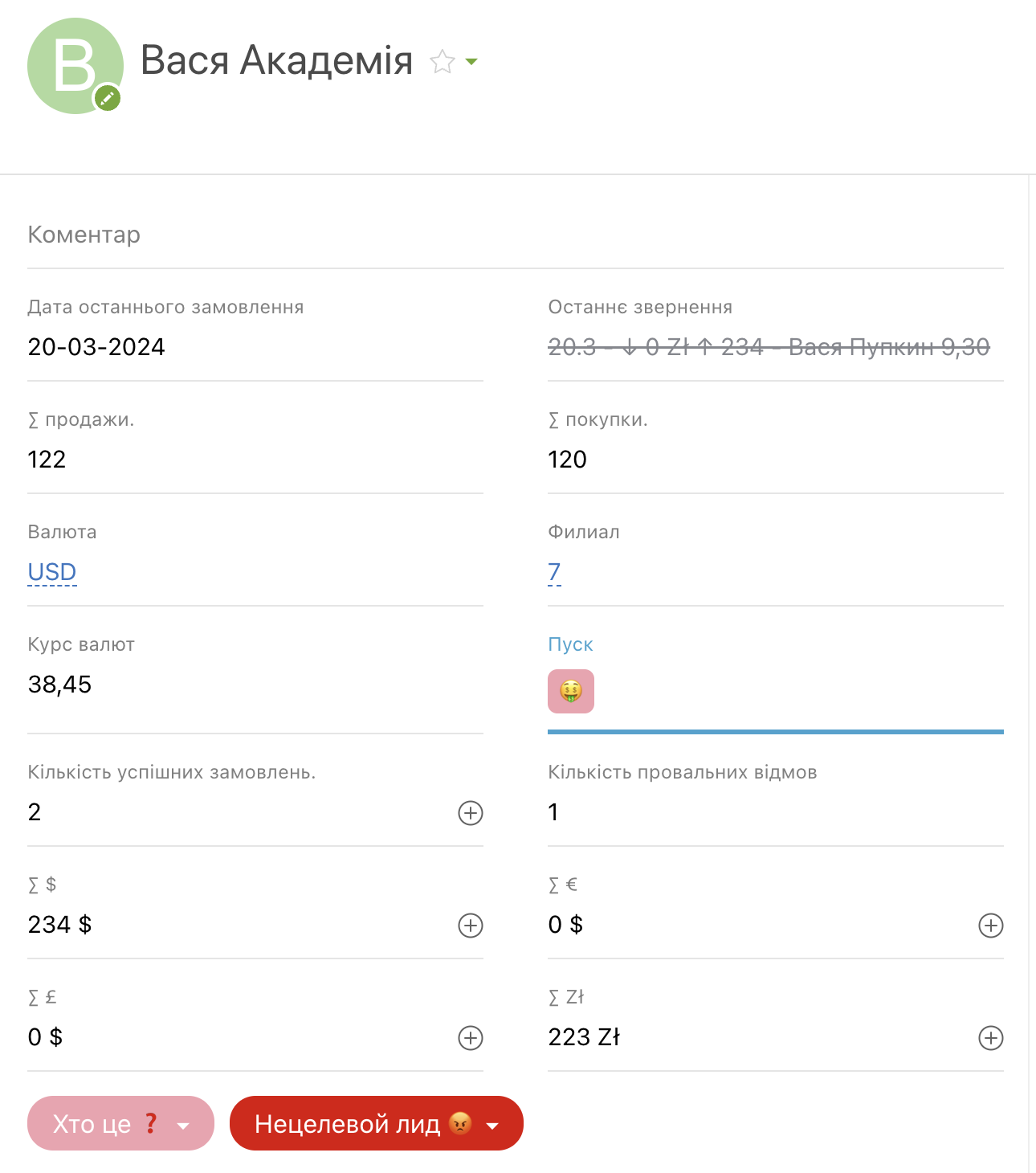This screenshot has height=1173, width=1036.
Task: Select the money-face emoji tag under Пуск
Action: click(x=571, y=691)
